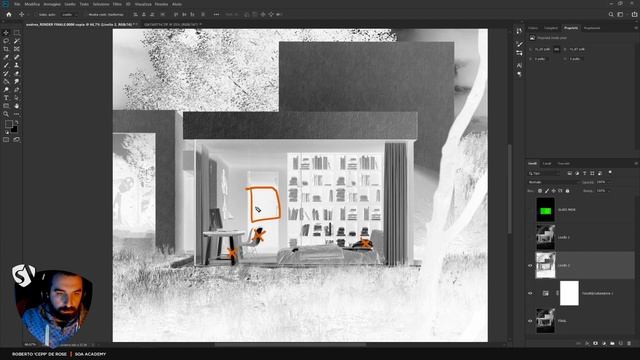Show the hidden Livello 1 layer

click(x=530, y=237)
